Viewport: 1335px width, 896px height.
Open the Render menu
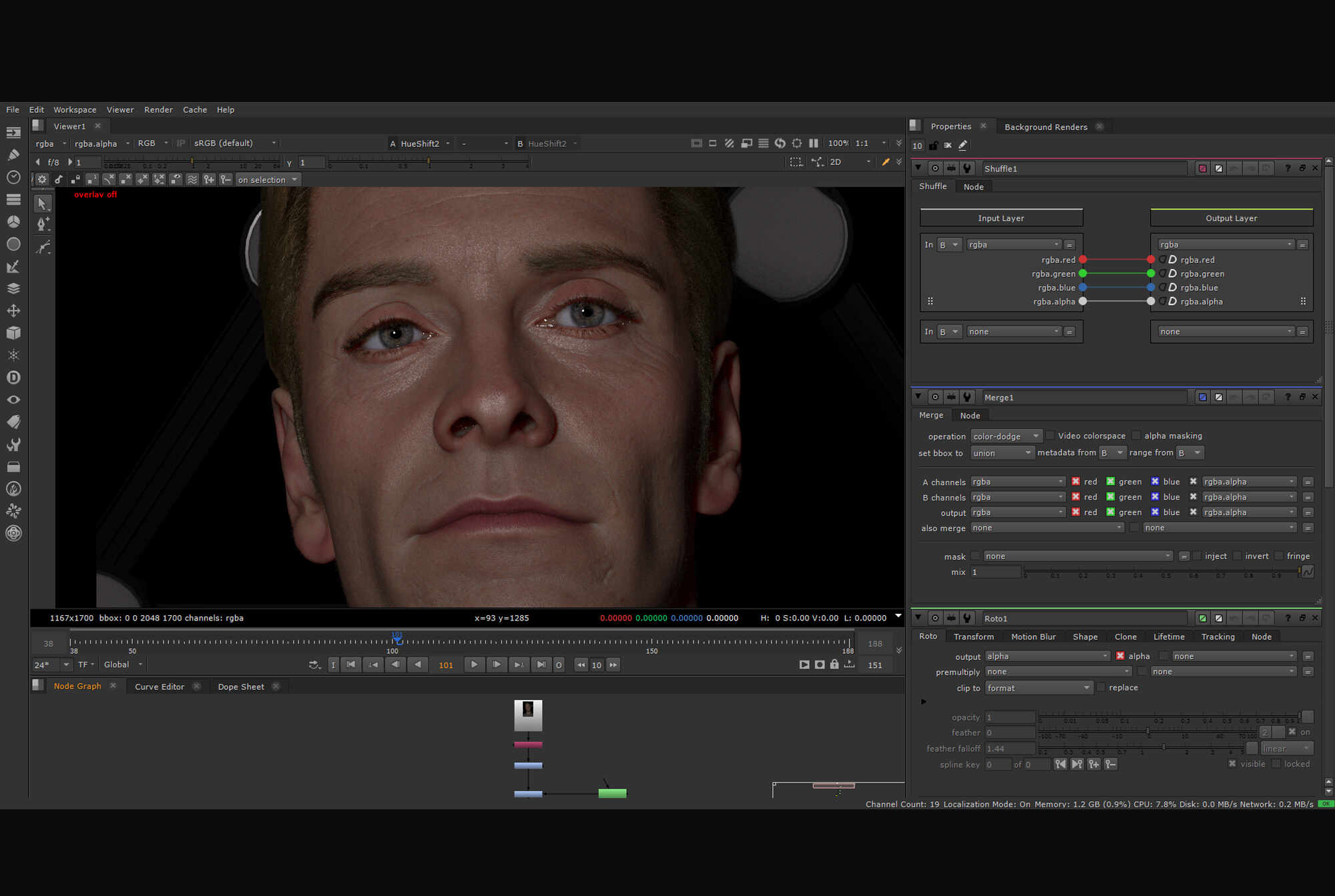coord(158,109)
